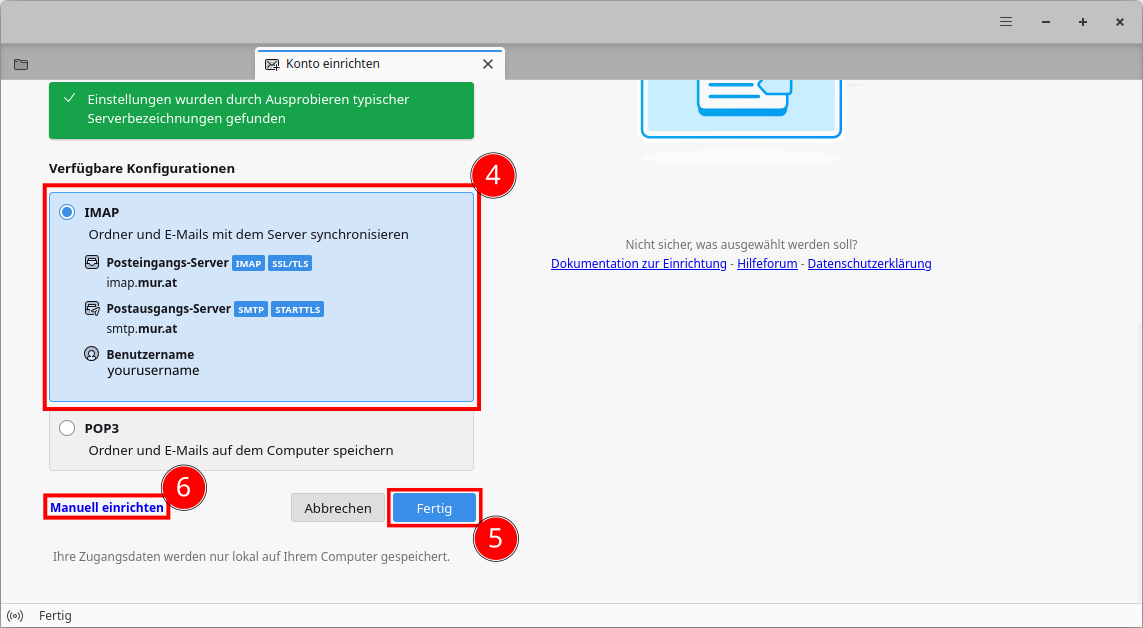Image resolution: width=1143 pixels, height=628 pixels.
Task: Click the connection status icon in the status bar
Action: click(15, 616)
